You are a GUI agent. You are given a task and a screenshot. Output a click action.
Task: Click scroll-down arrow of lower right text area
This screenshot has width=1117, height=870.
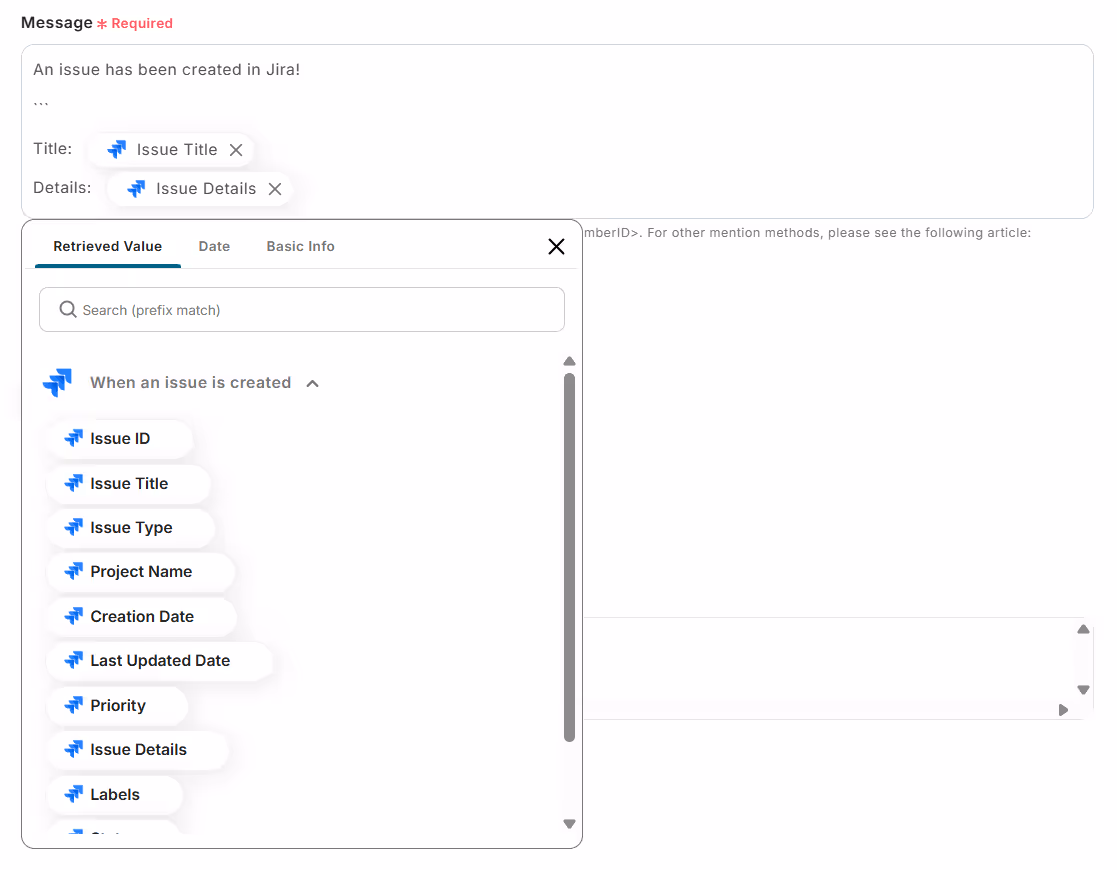point(1084,690)
